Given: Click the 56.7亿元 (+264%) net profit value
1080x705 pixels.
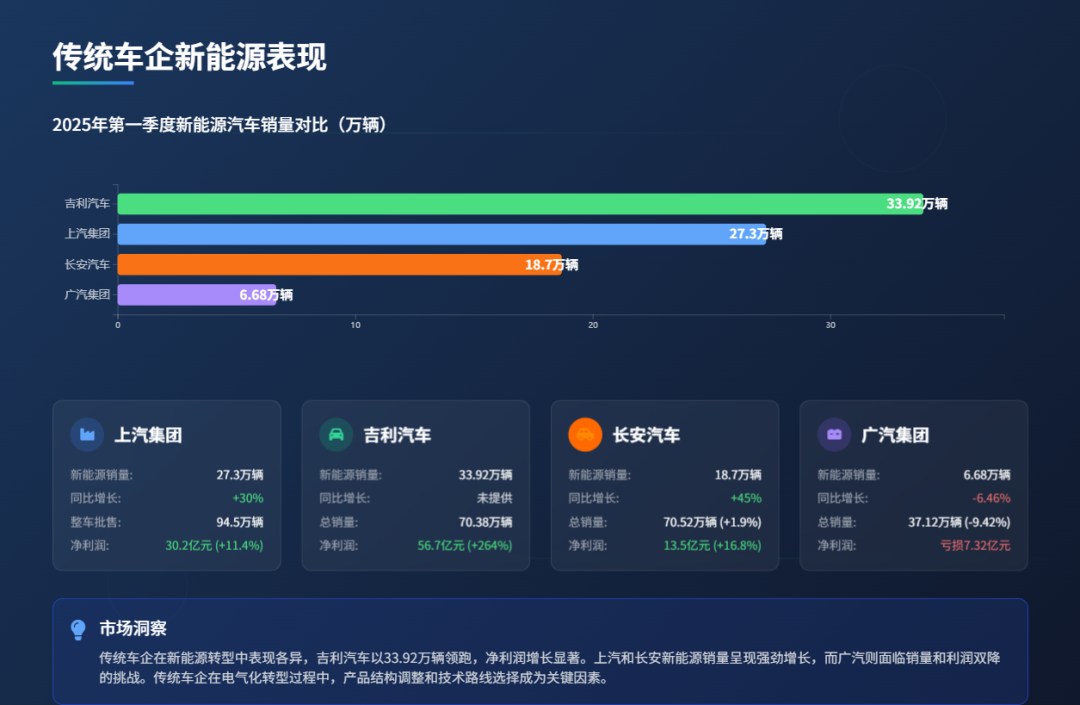Looking at the screenshot, I should [465, 546].
